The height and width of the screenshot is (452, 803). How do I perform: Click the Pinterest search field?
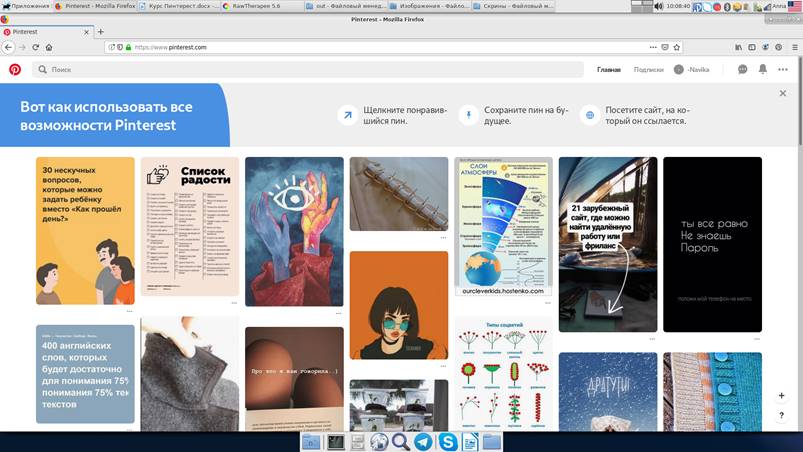pyautogui.click(x=310, y=70)
